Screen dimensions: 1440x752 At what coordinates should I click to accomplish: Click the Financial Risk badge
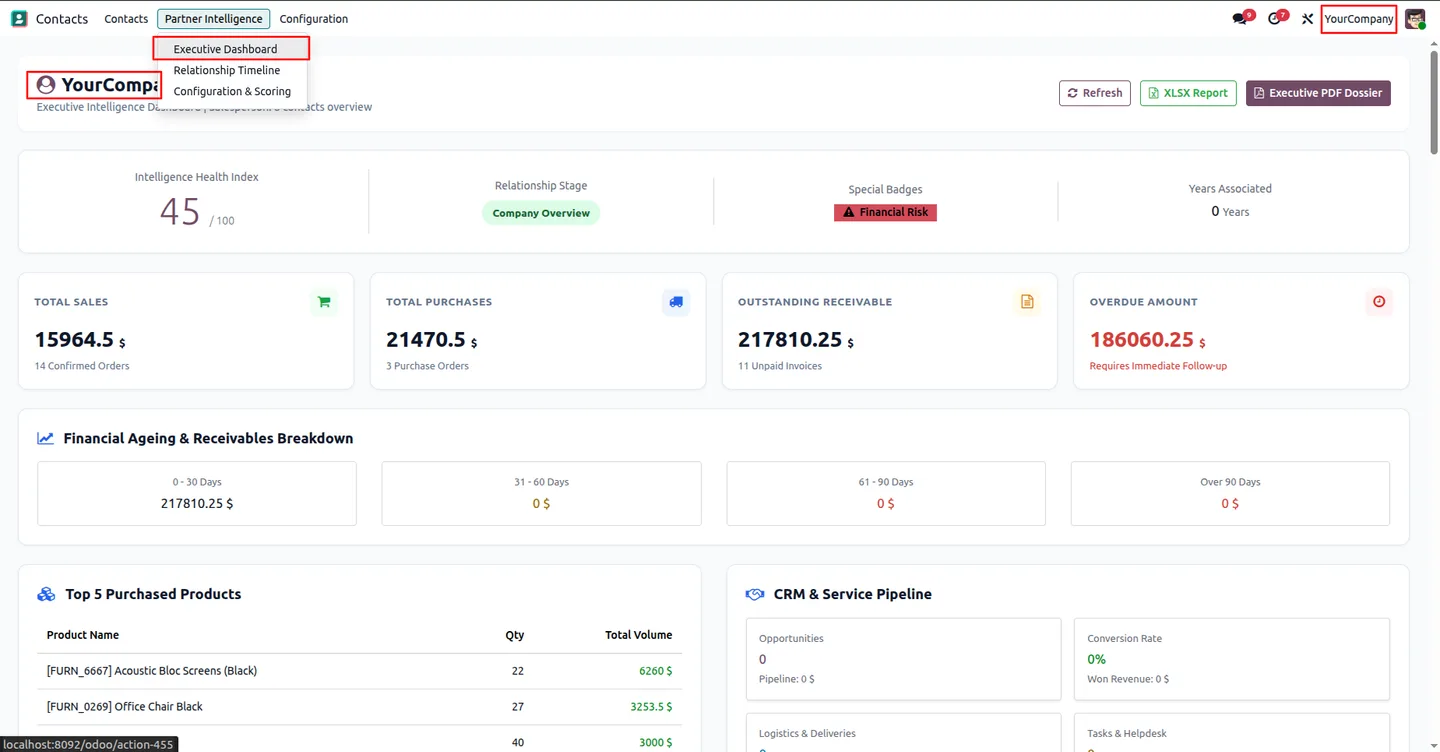[x=885, y=212]
